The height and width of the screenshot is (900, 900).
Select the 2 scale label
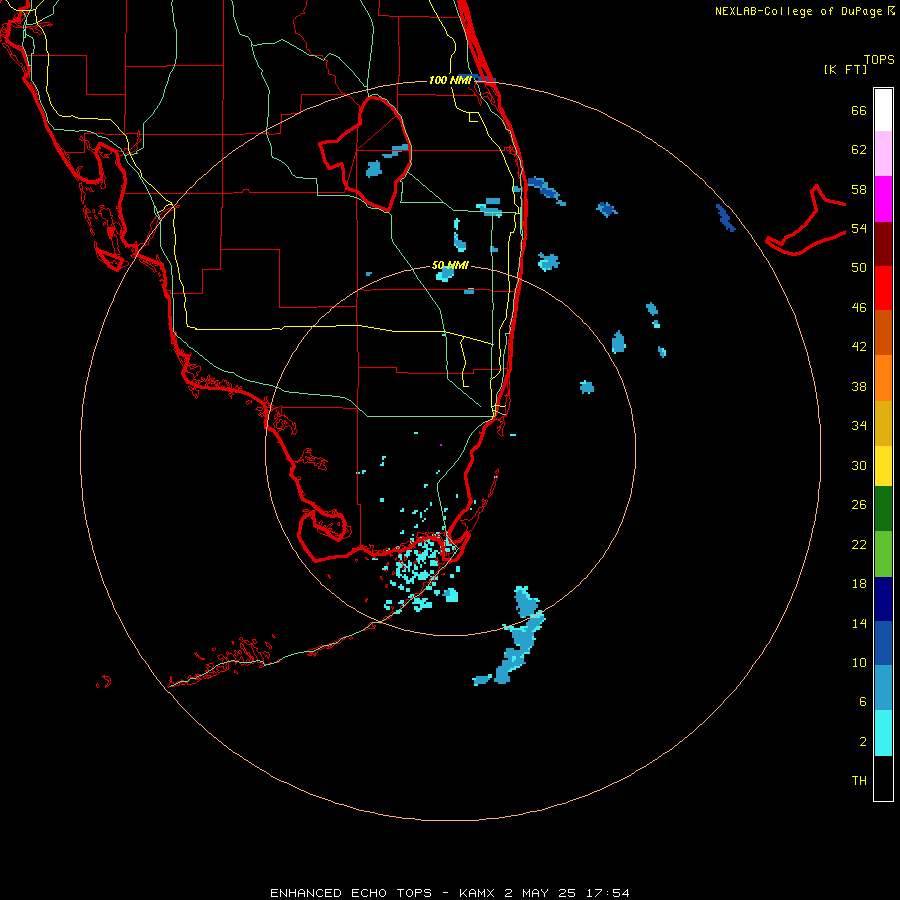863,742
